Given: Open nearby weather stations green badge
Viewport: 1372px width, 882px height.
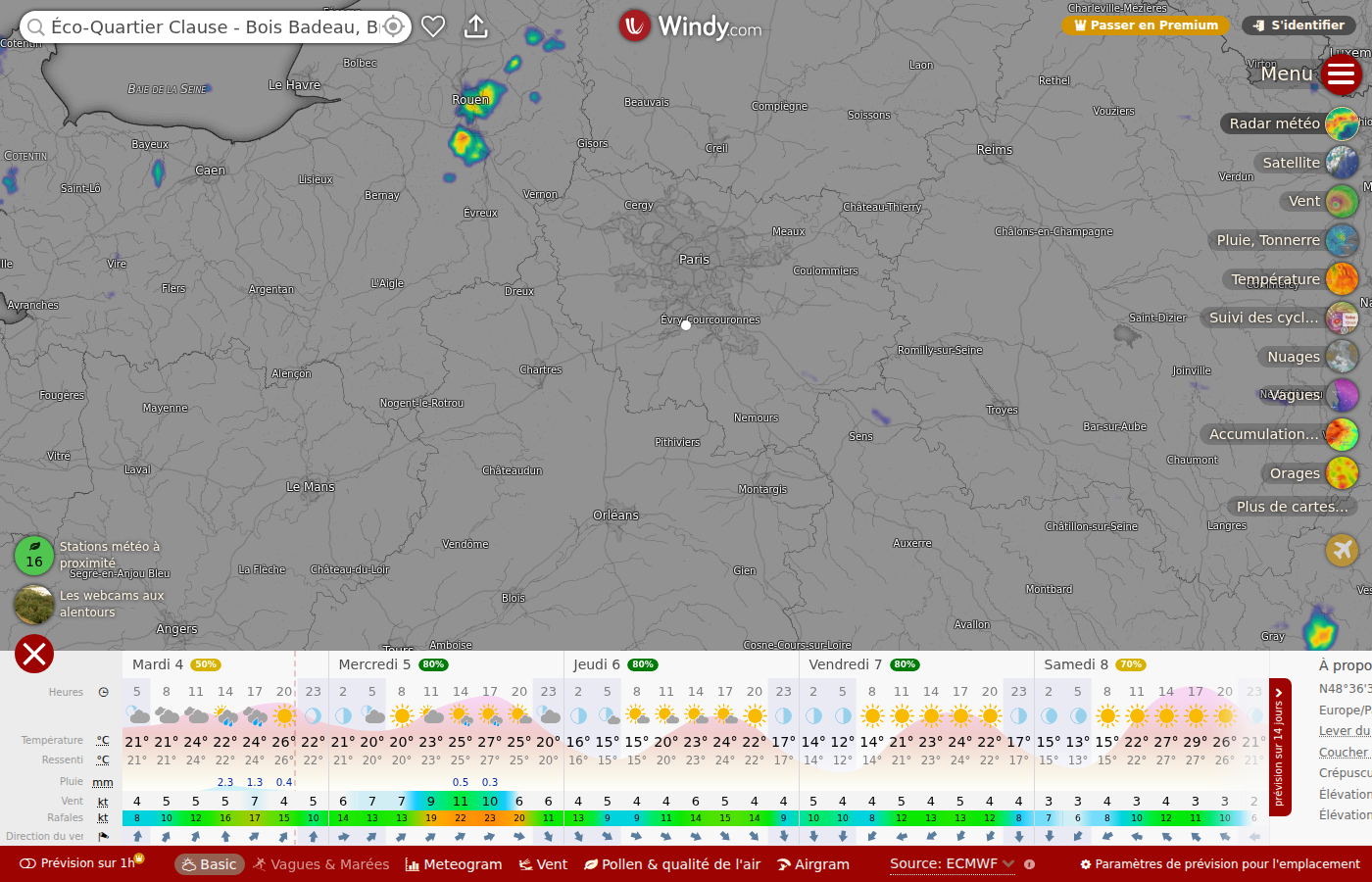Looking at the screenshot, I should click(x=34, y=555).
